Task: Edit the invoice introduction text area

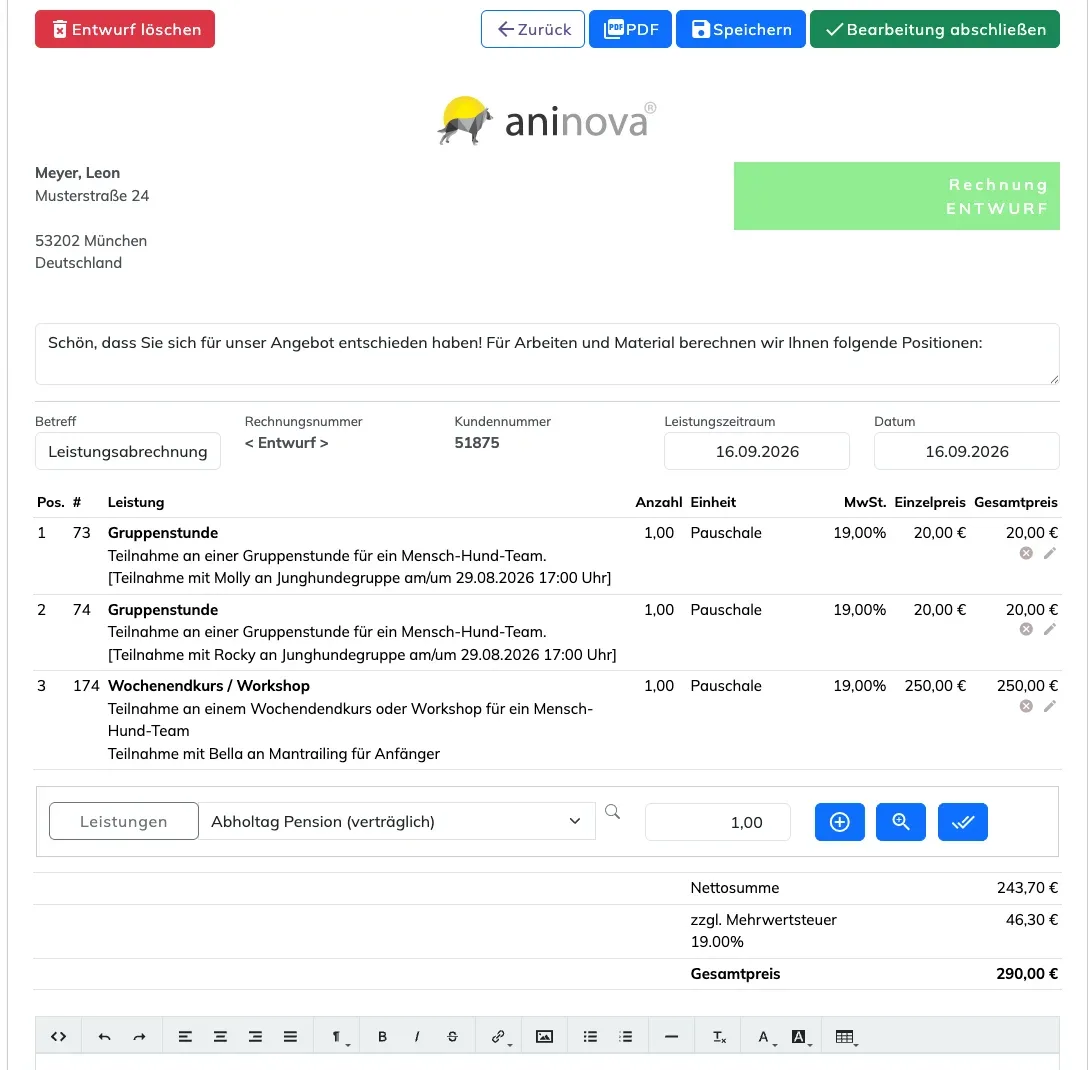Action: click(547, 354)
